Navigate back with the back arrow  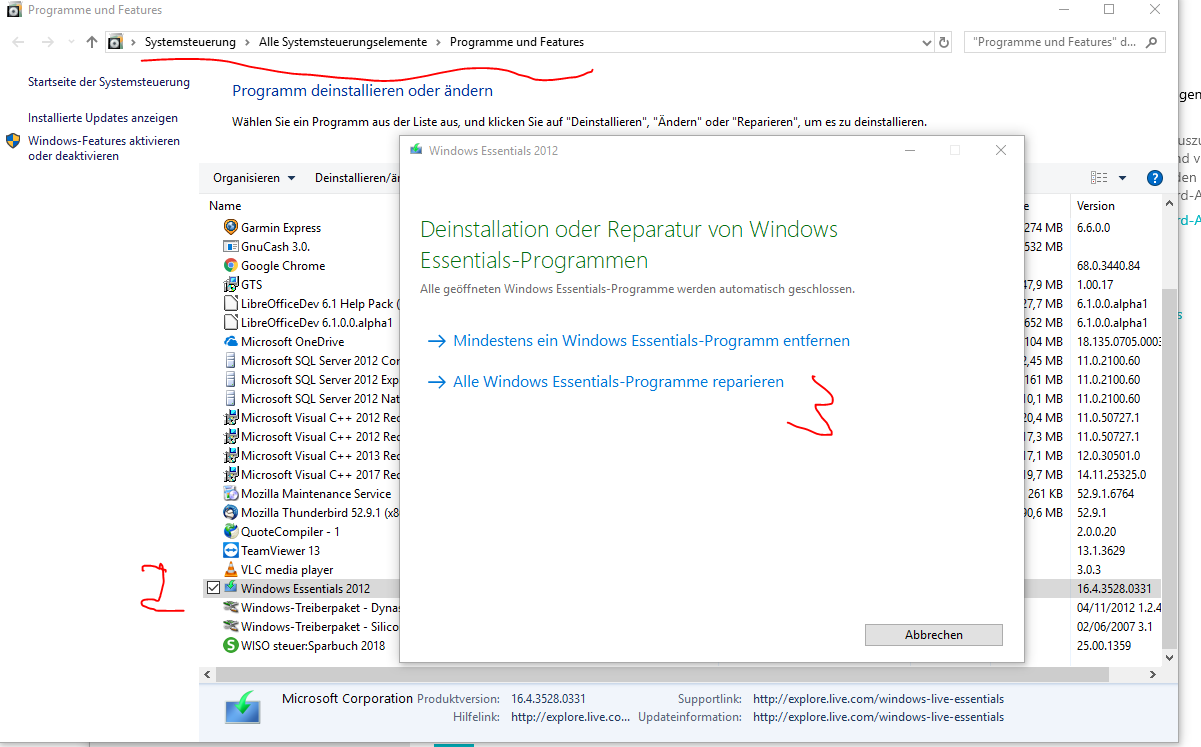pos(18,42)
